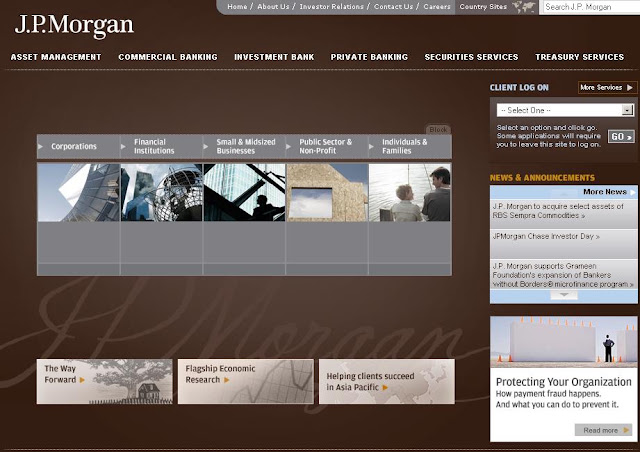
Task: Click the arrow before Corporations tab
Action: (x=40, y=146)
